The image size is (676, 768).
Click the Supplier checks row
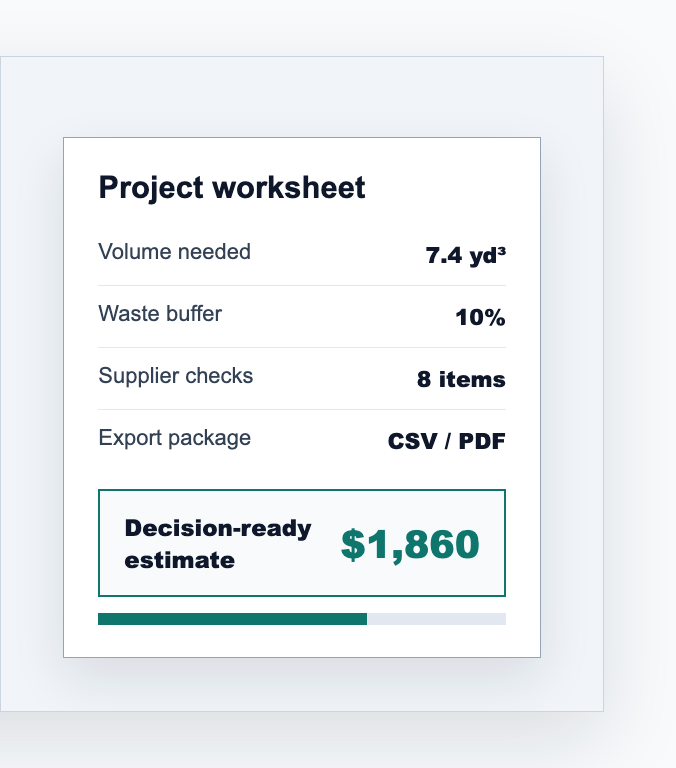[x=302, y=379]
